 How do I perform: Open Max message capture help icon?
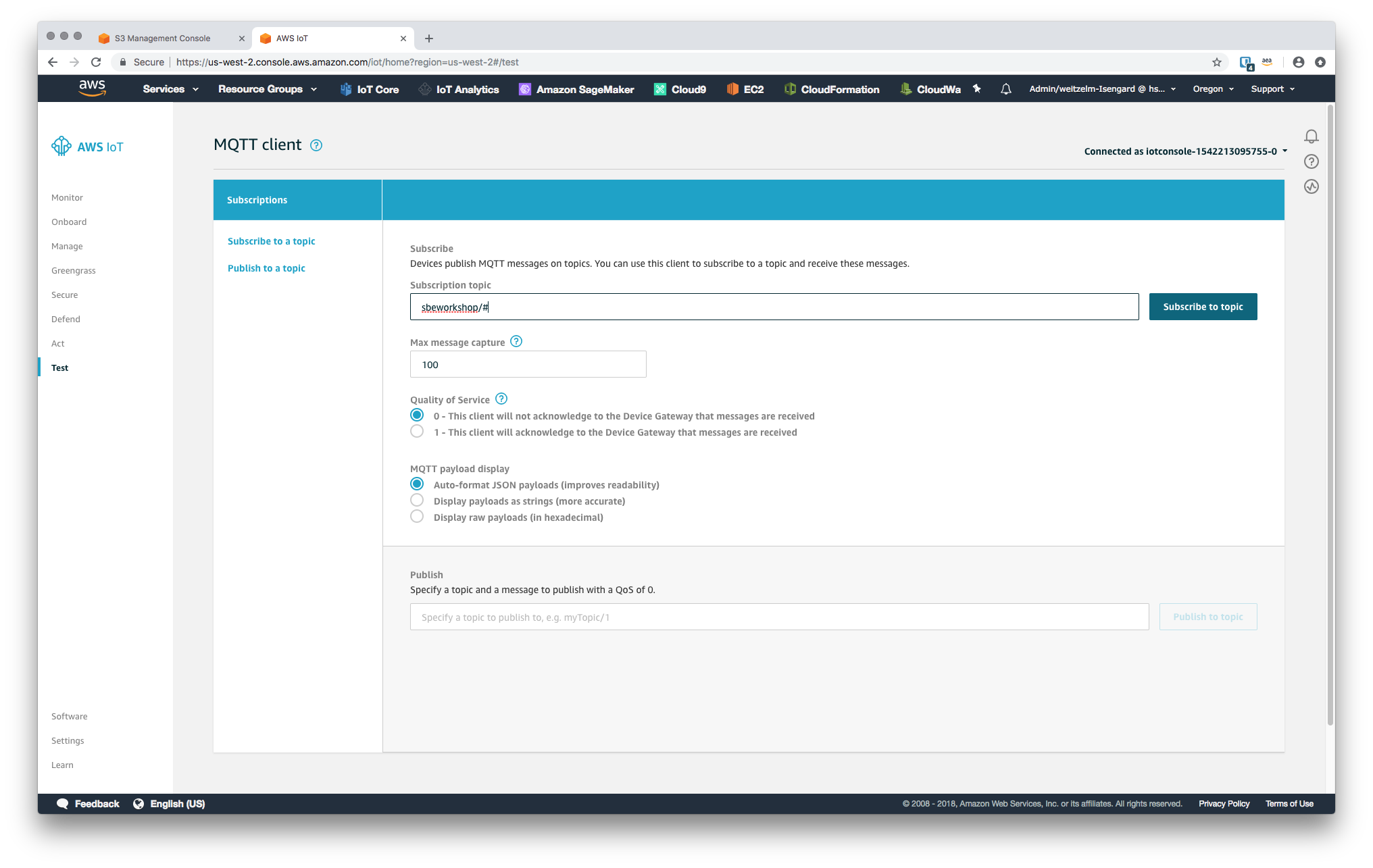click(x=516, y=342)
